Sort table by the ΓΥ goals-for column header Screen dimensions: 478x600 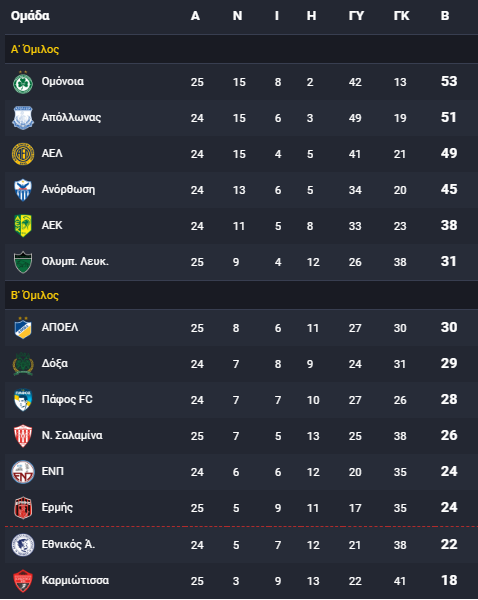point(356,16)
